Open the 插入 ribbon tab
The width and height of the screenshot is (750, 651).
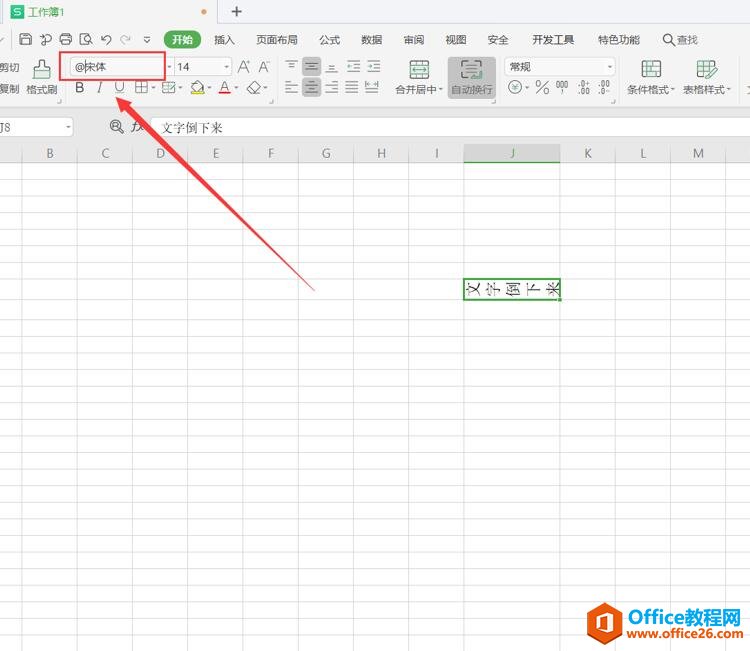[224, 40]
